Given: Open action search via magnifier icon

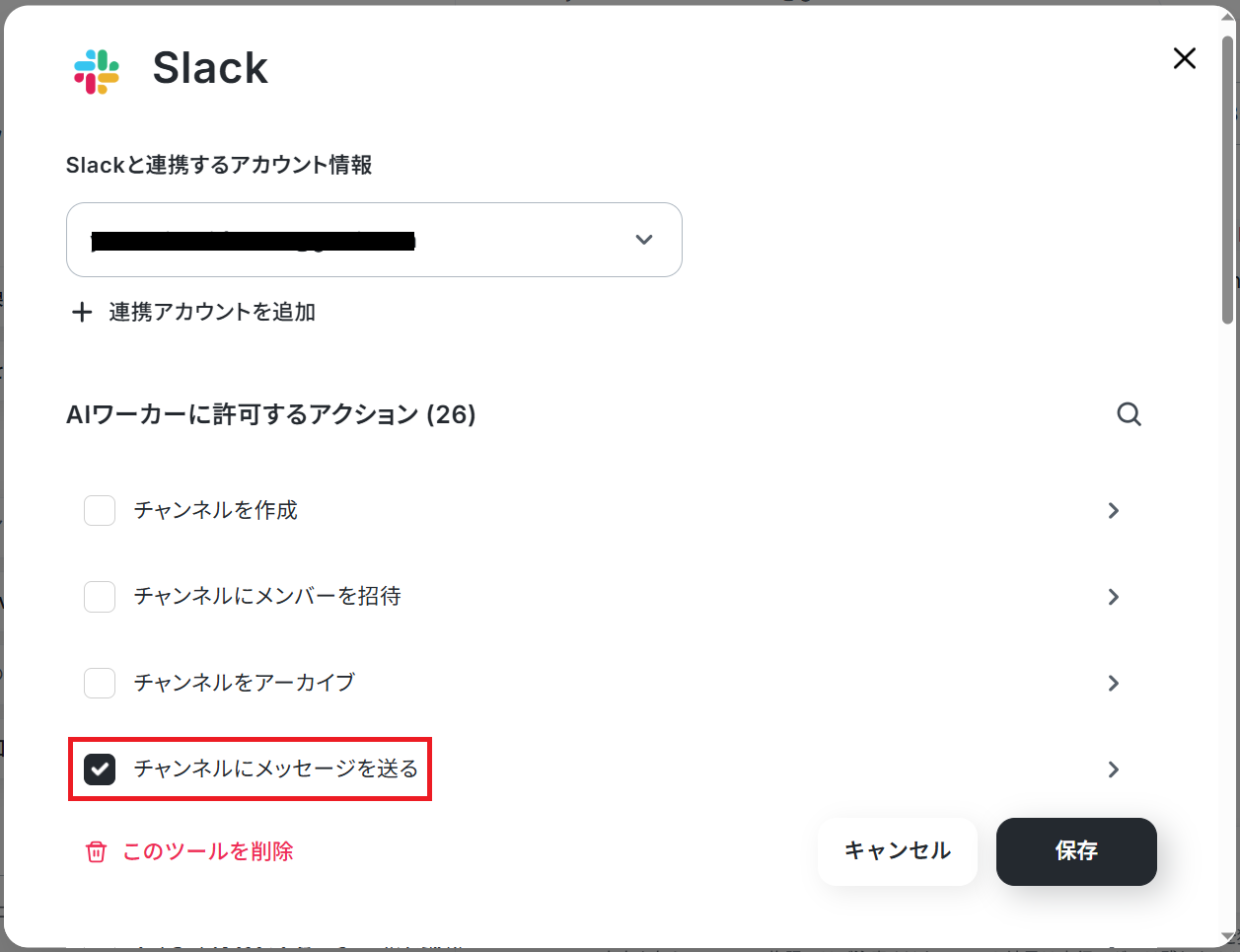Looking at the screenshot, I should (x=1130, y=414).
